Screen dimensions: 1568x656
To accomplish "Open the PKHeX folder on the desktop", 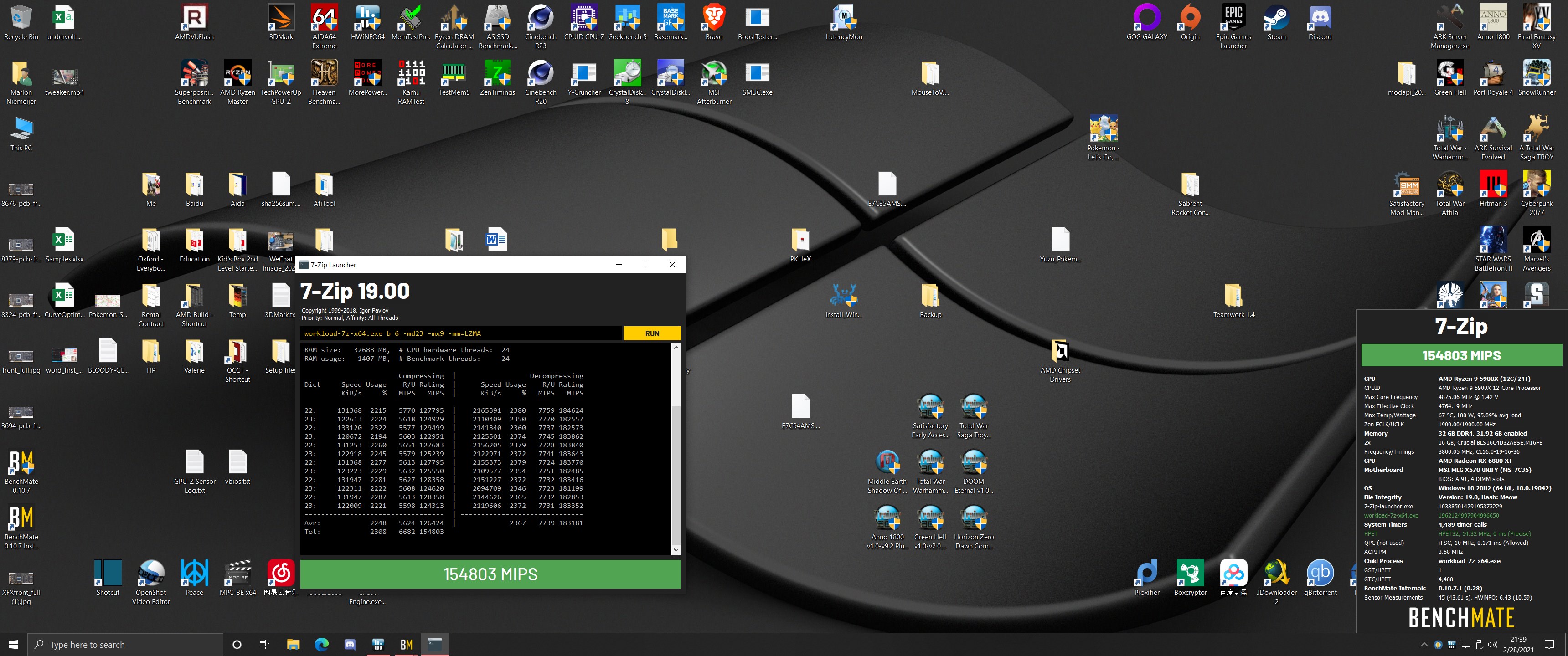I will tap(800, 245).
